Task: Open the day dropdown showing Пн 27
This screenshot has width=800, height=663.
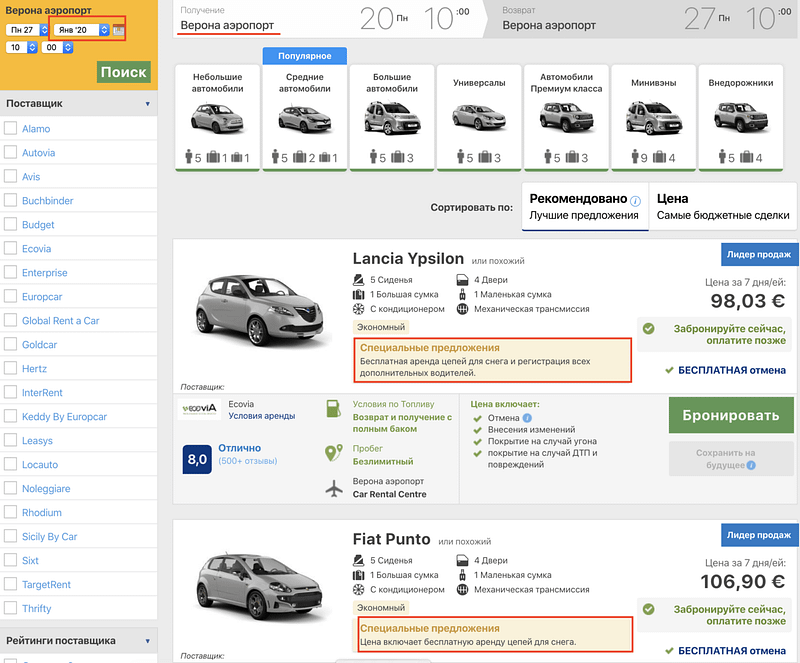Action: [29, 30]
